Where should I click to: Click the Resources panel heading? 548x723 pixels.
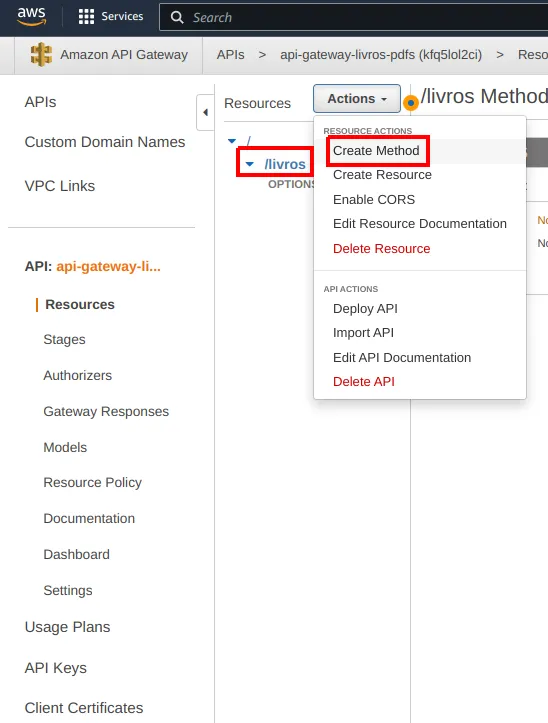tap(257, 103)
